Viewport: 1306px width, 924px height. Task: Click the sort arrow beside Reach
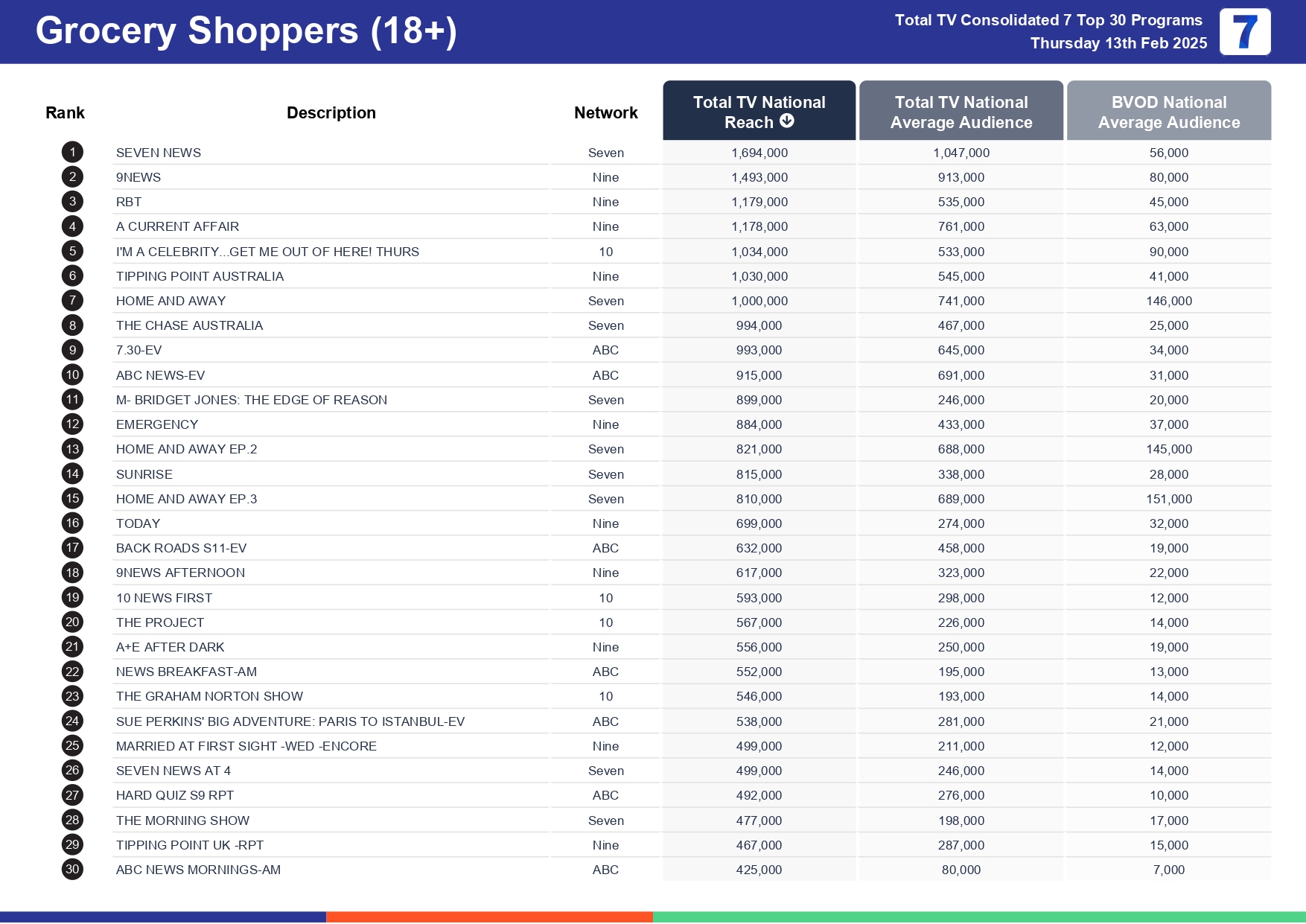[787, 121]
